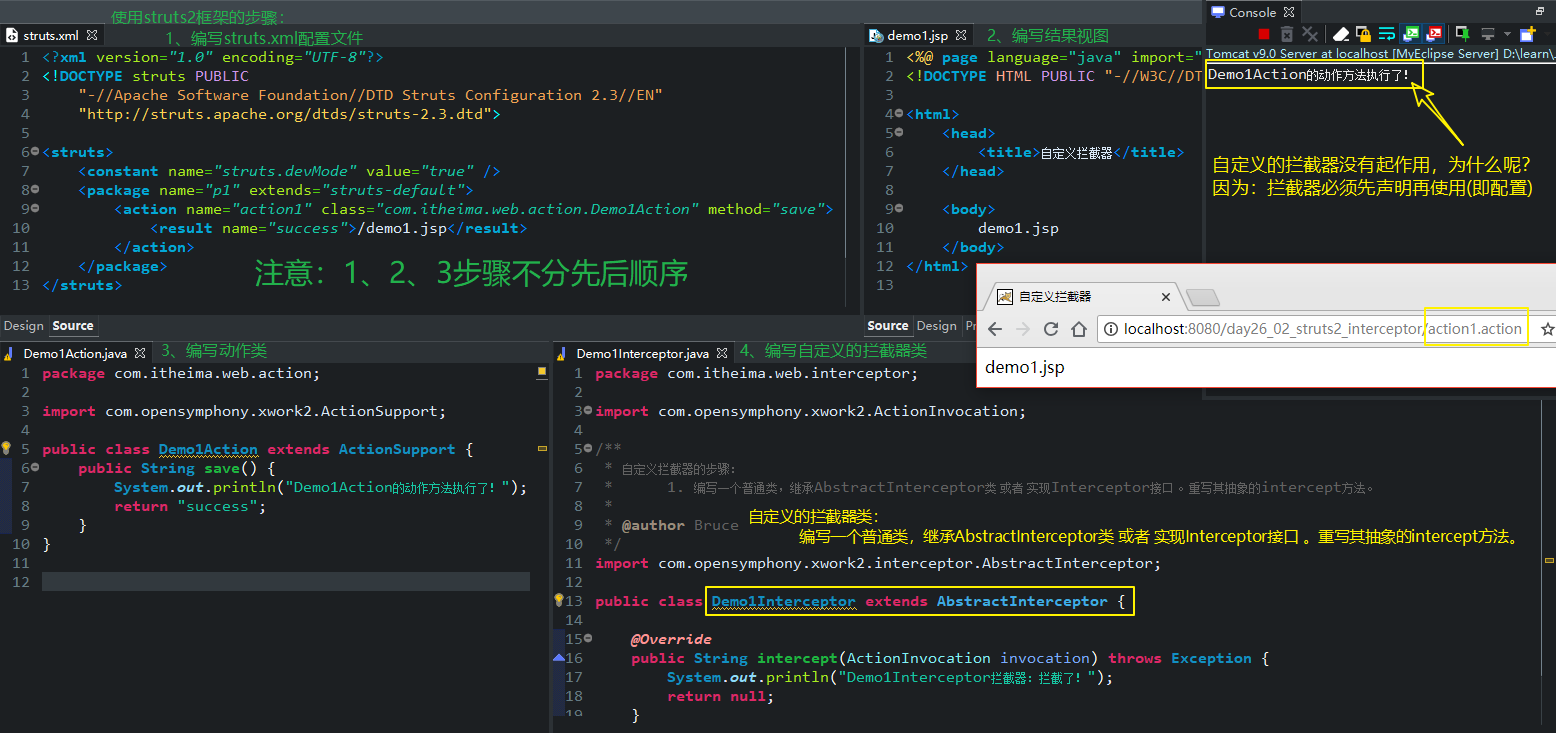Screen dimensions: 1556x733
Task: Toggle Scroll Lock in the Console toolbar
Action: [x=1363, y=34]
